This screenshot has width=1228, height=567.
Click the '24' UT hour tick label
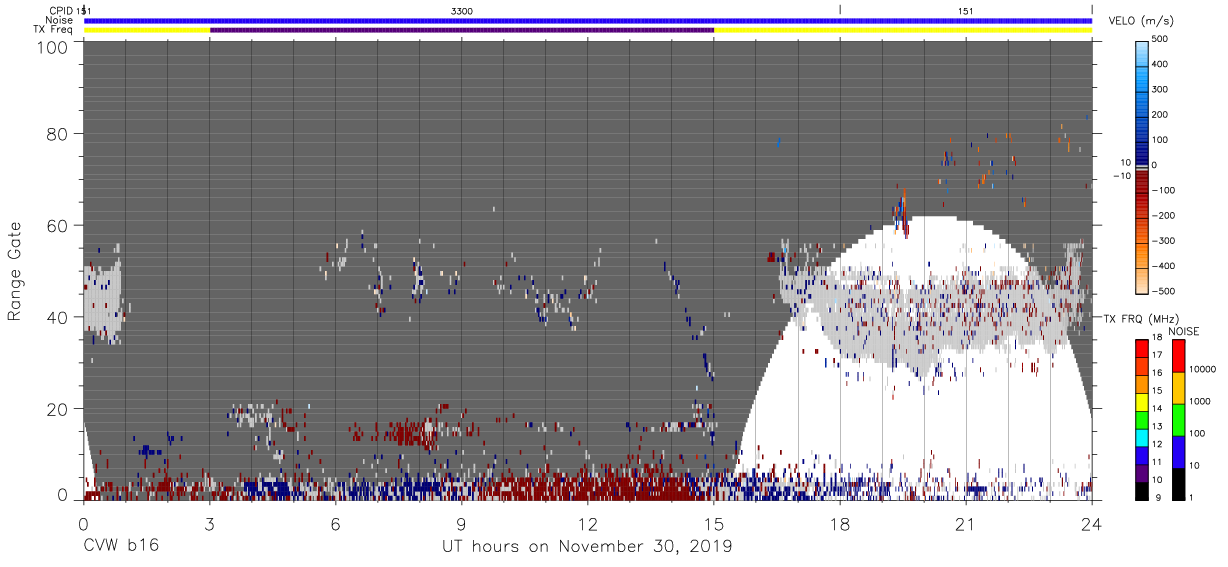click(x=1092, y=523)
